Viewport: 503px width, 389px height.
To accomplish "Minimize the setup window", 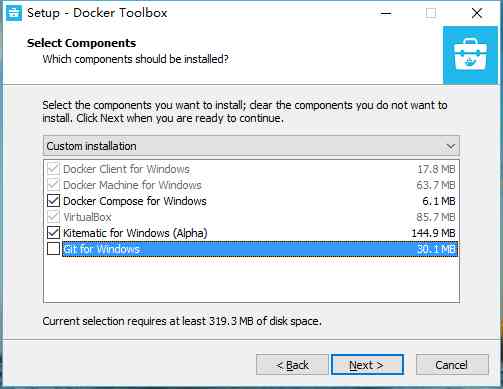I will 386,13.
